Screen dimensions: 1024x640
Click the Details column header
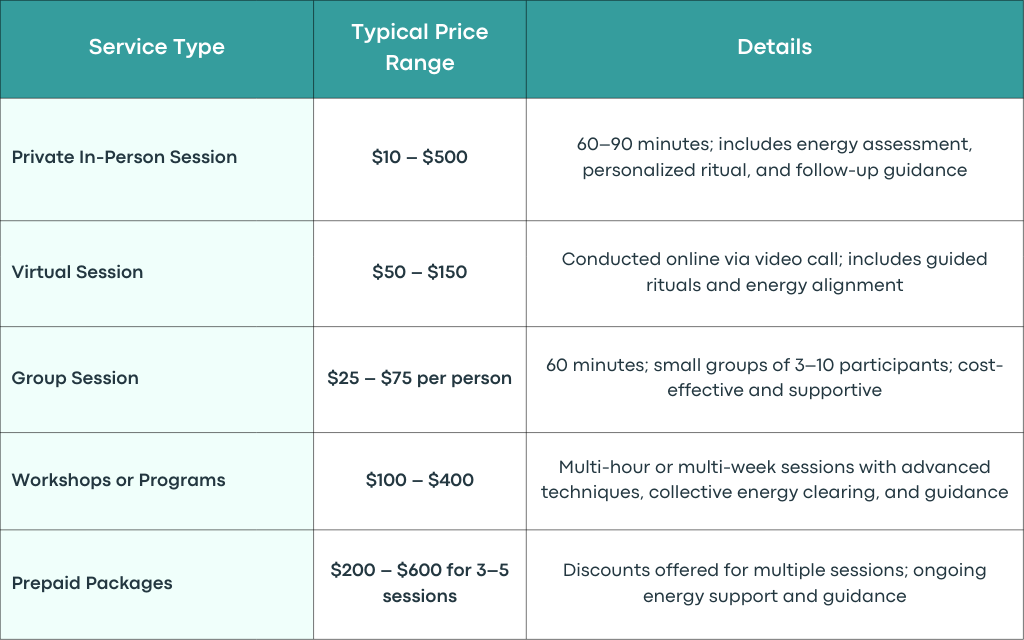[775, 47]
